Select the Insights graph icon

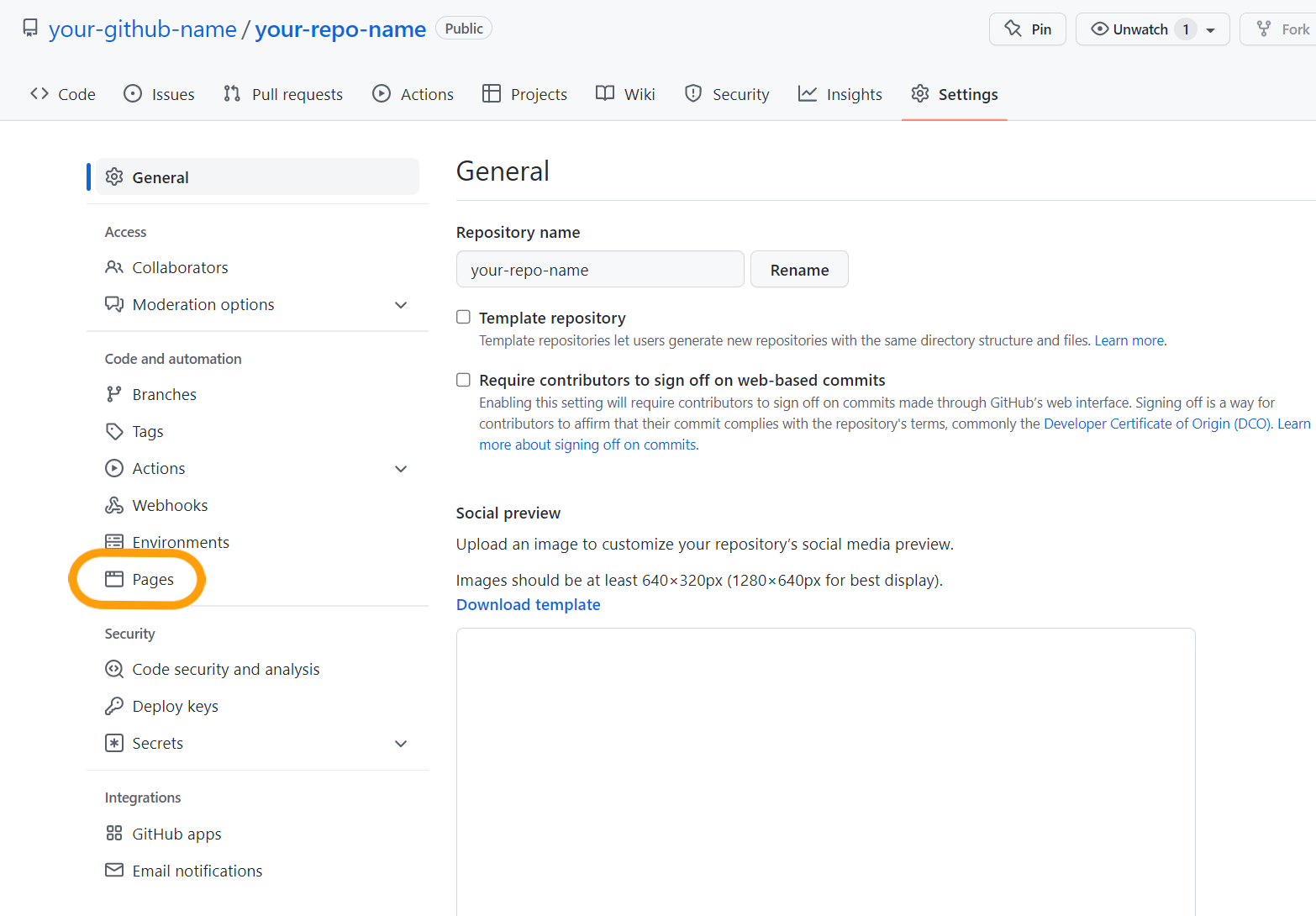click(807, 93)
